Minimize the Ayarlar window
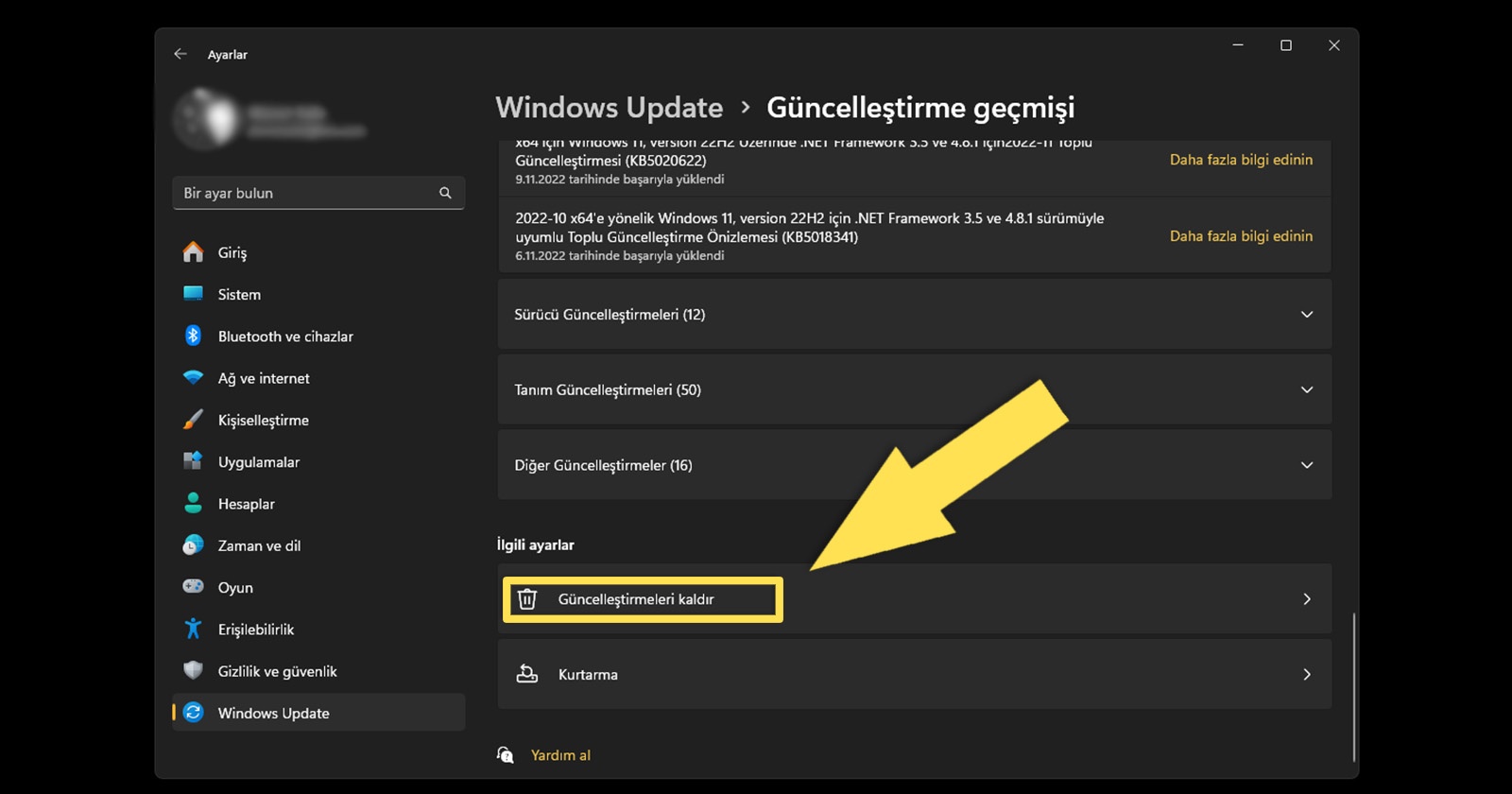The width and height of the screenshot is (1512, 794). 1238,45
